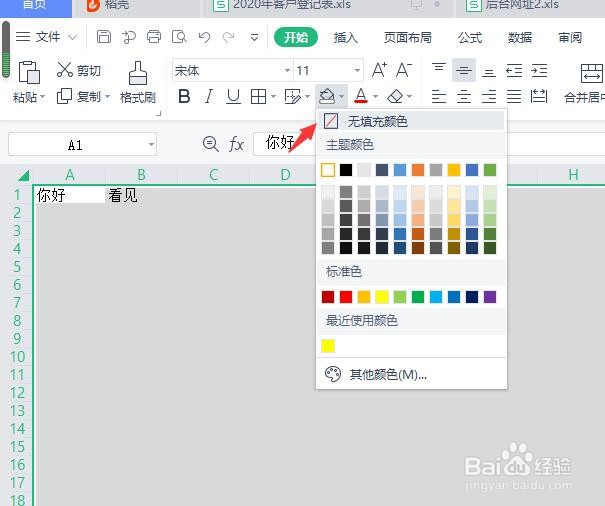
Task: Align text right
Action: 489,96
